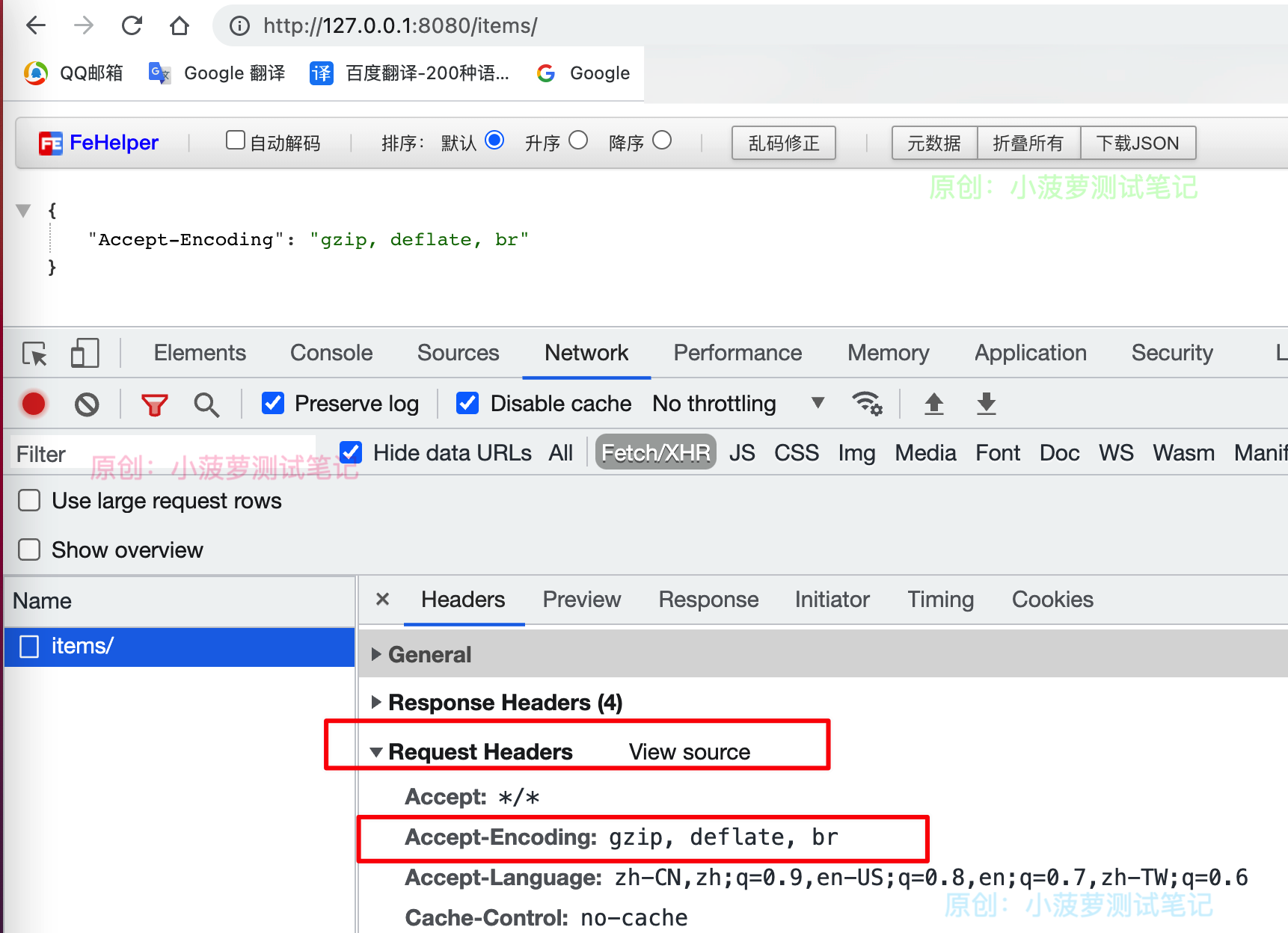
Task: Click the 乱码修正 button
Action: [x=783, y=143]
